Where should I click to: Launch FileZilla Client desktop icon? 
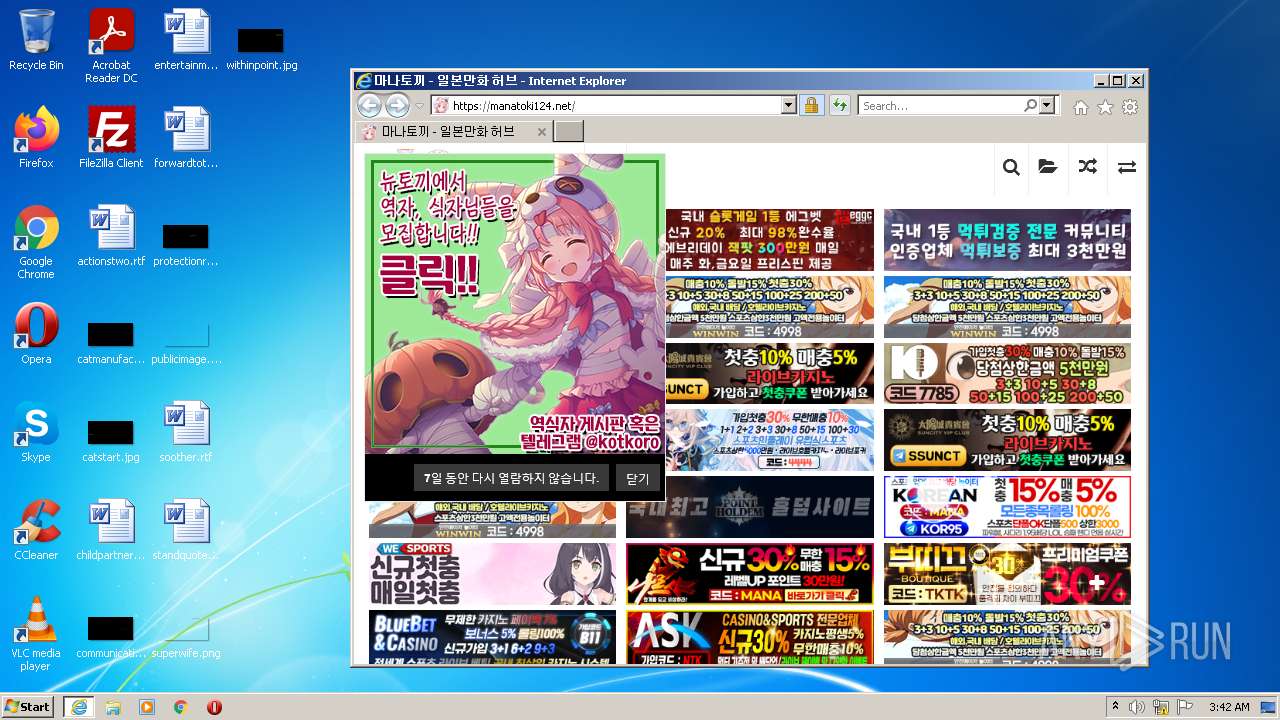111,138
